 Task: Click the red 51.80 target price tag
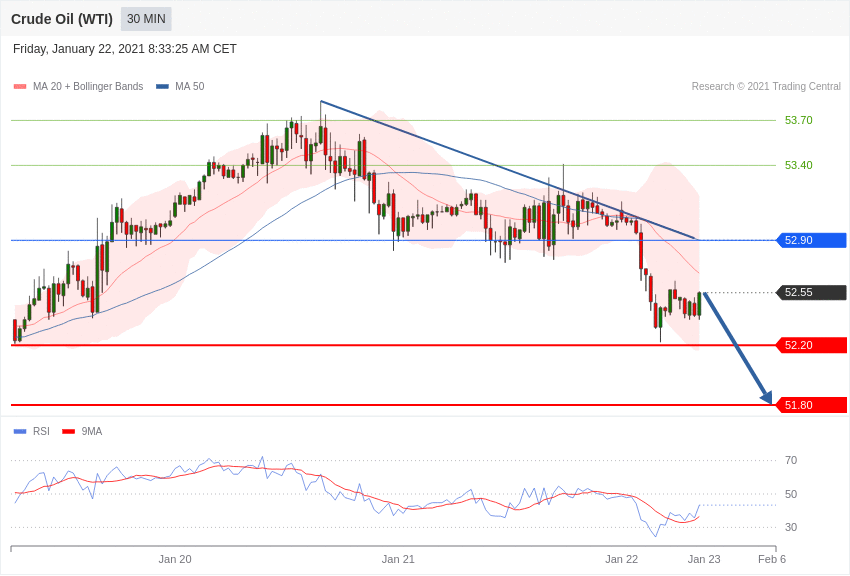(812, 405)
